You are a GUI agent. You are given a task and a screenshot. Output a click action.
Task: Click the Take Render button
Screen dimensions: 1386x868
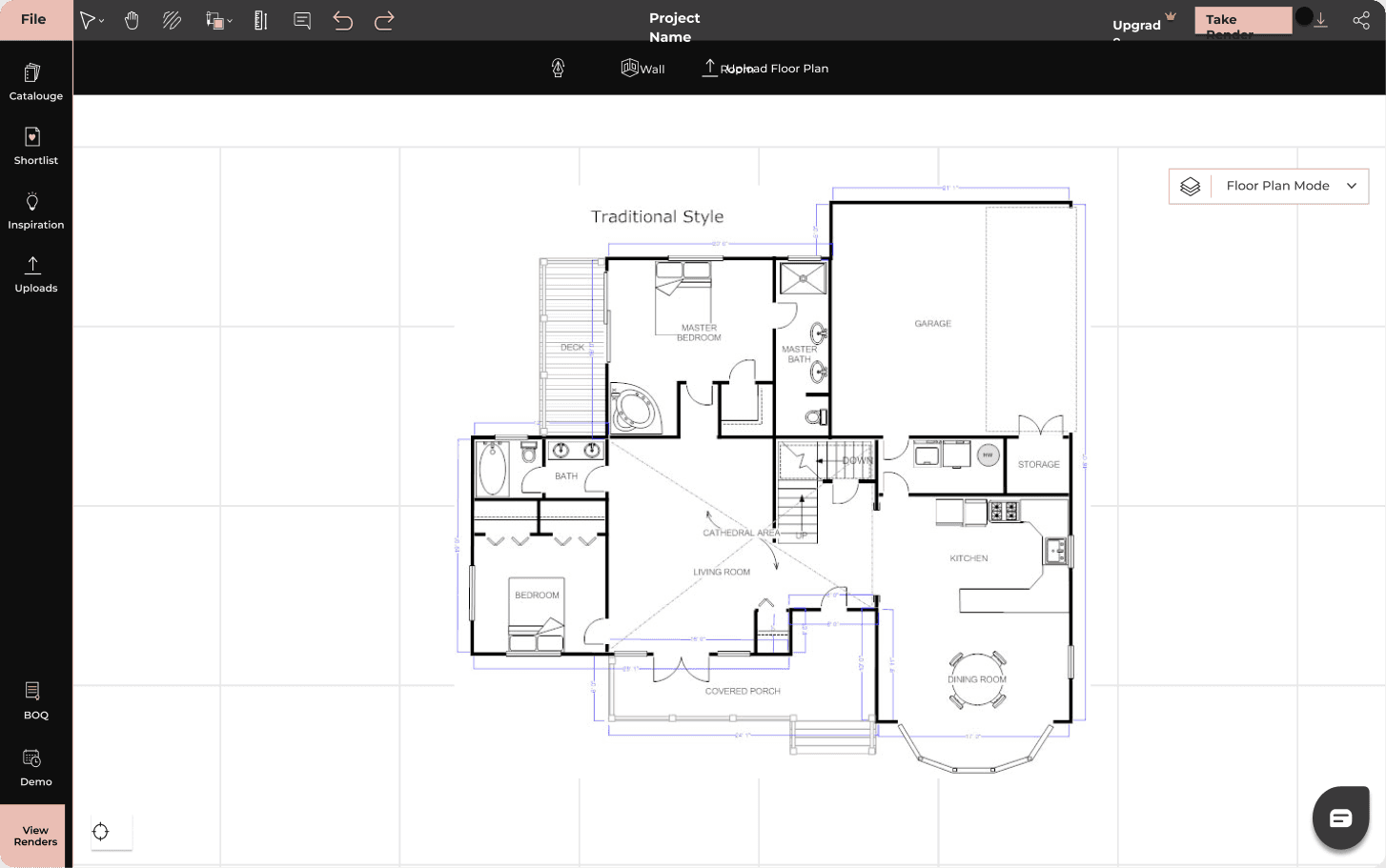(1243, 20)
